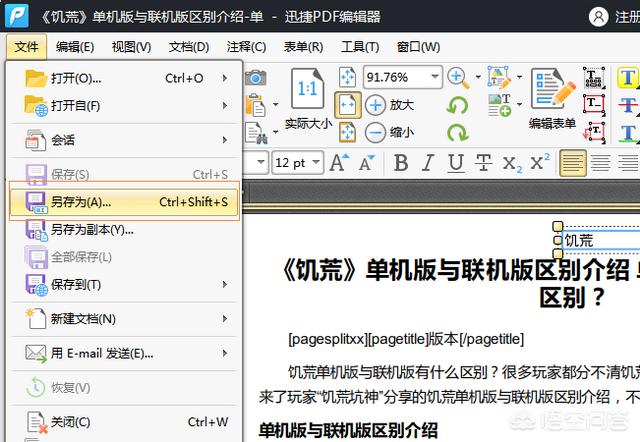Select the strikeout text annotation tool
This screenshot has height=442, width=640.
pos(628,105)
